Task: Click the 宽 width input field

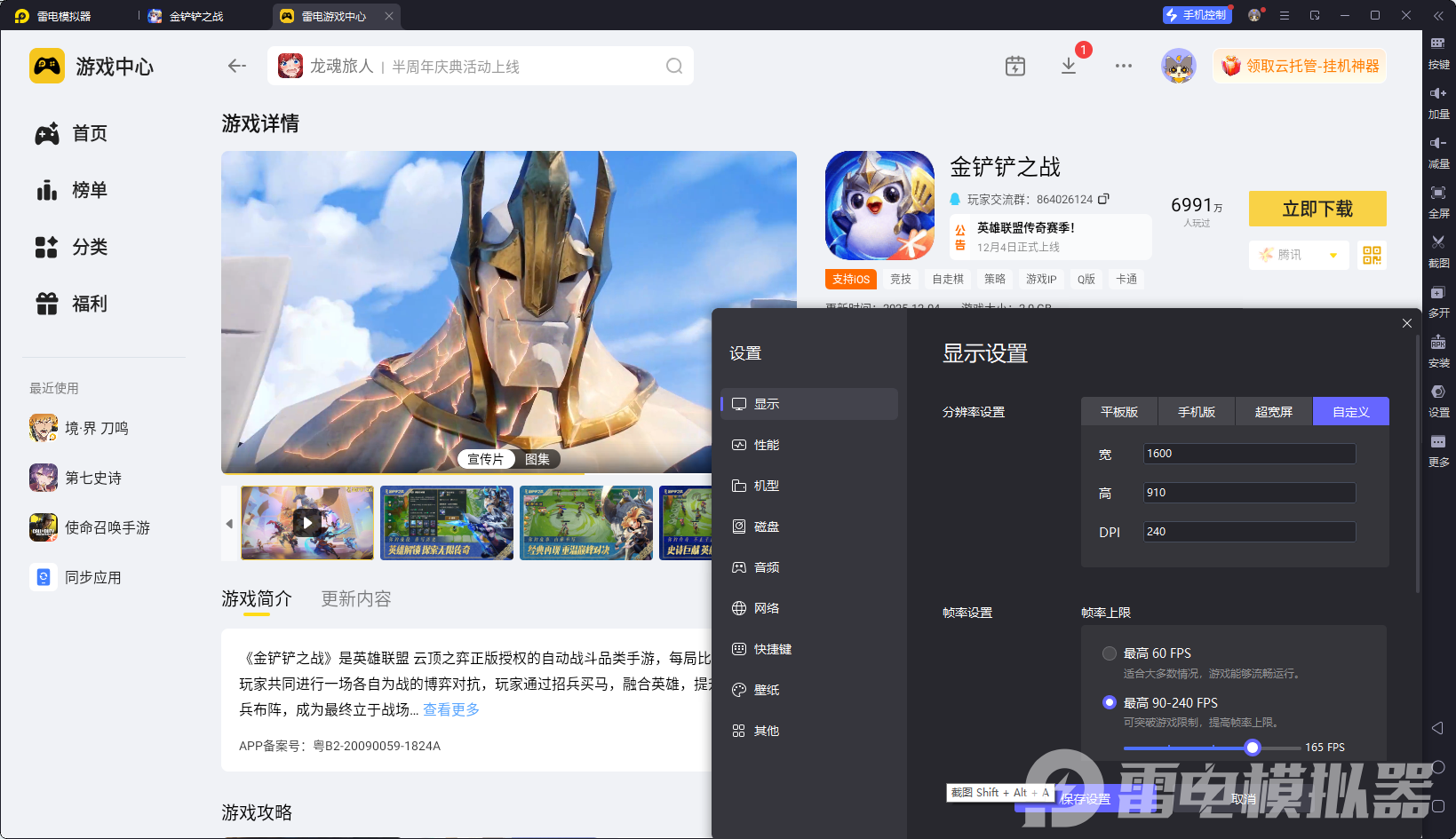Action: point(1248,454)
